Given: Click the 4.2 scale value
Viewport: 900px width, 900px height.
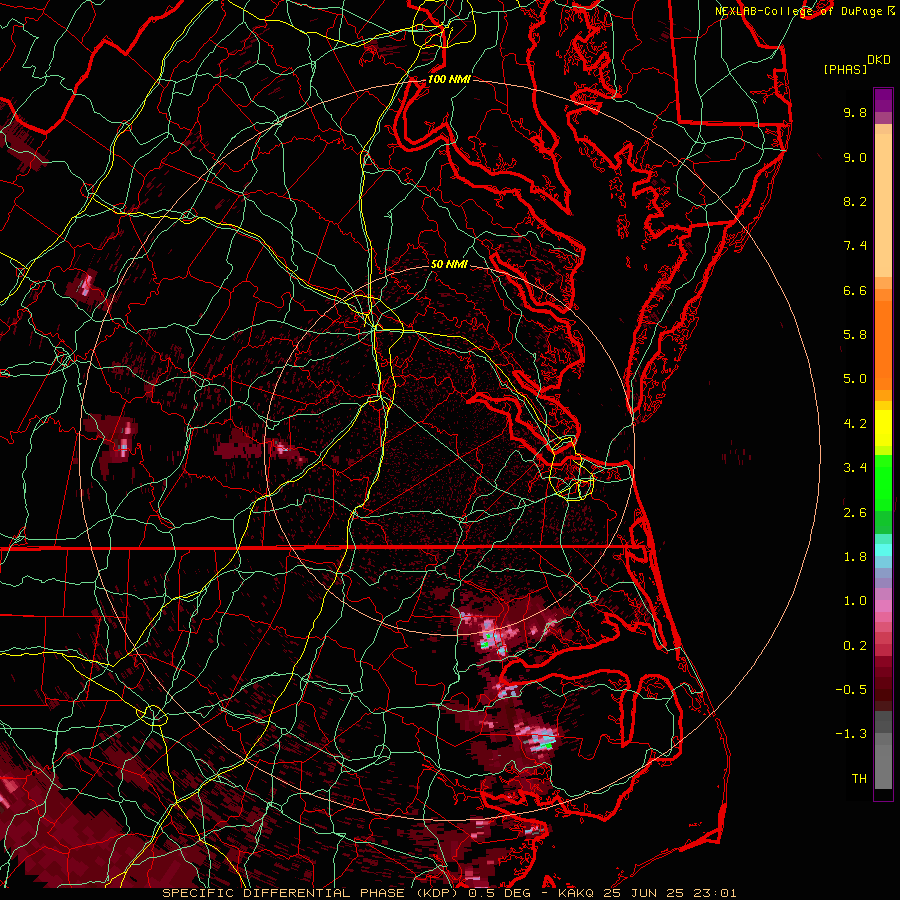Looking at the screenshot, I should click(855, 424).
